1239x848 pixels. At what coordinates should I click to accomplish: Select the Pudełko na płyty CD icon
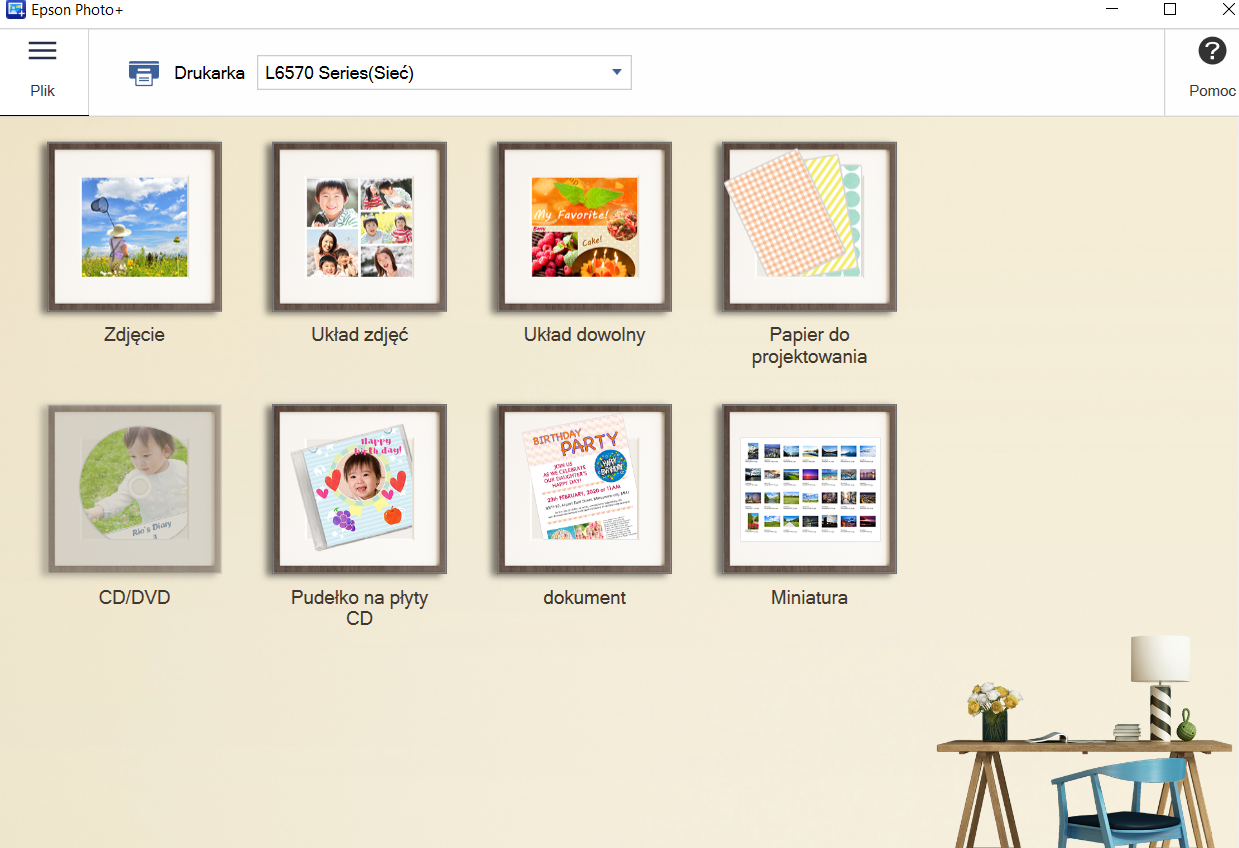[x=359, y=490]
